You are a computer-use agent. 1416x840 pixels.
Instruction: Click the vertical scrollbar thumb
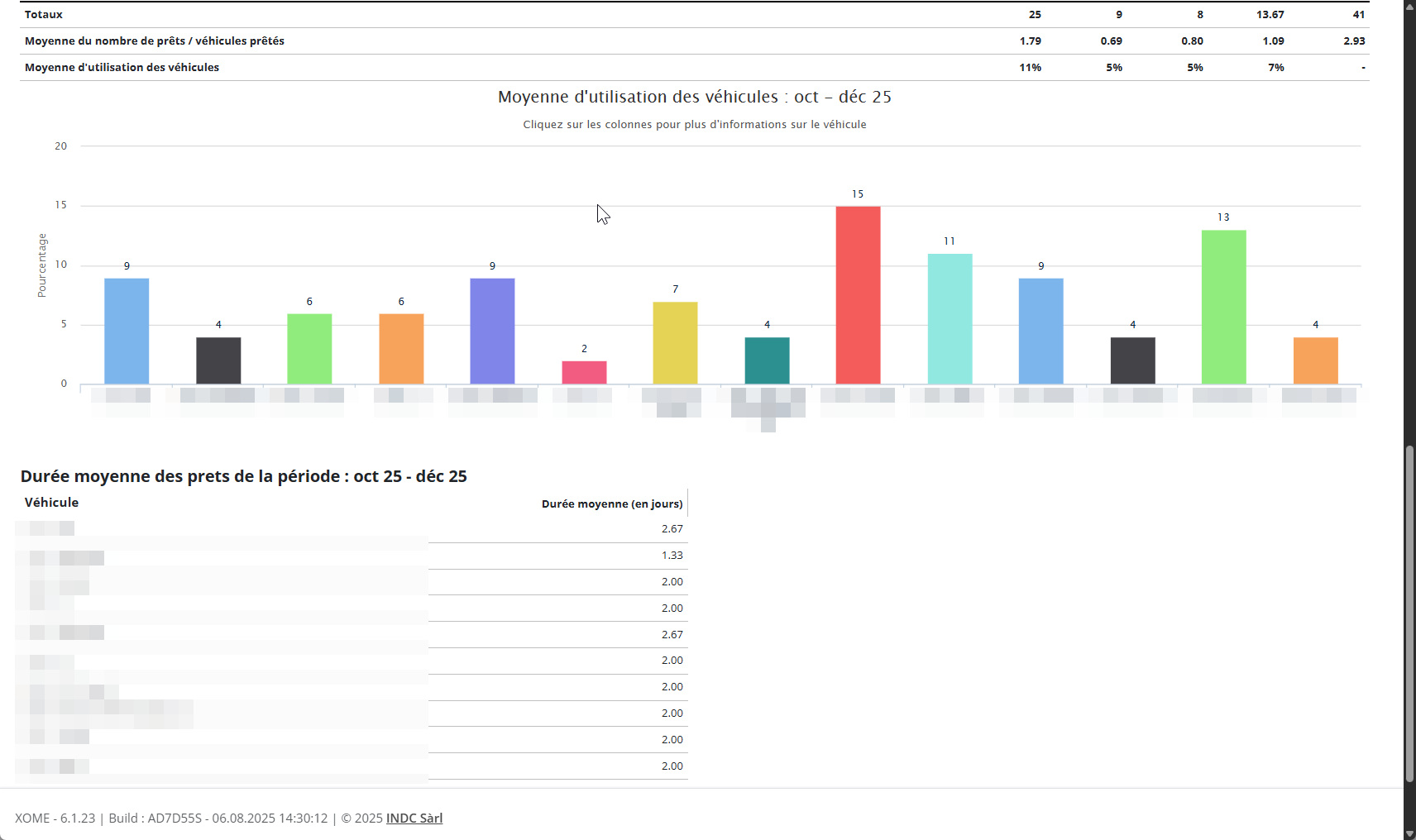click(1409, 612)
